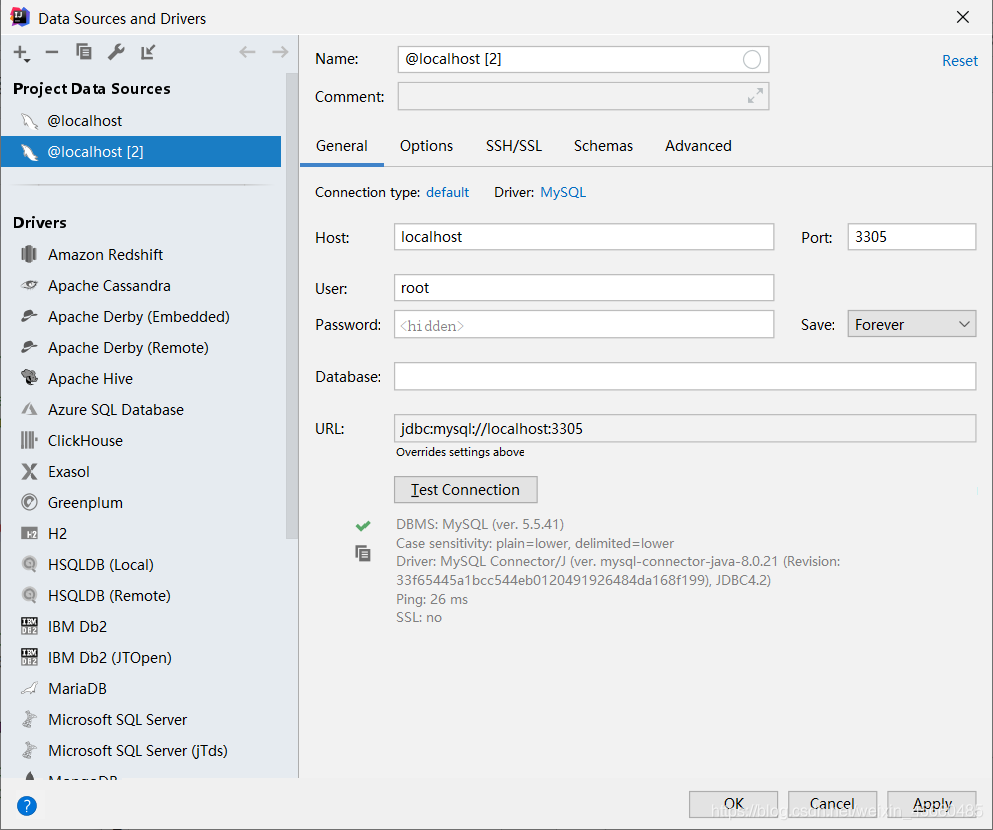Click into the URL field
Screen dimensions: 993x830
685,429
